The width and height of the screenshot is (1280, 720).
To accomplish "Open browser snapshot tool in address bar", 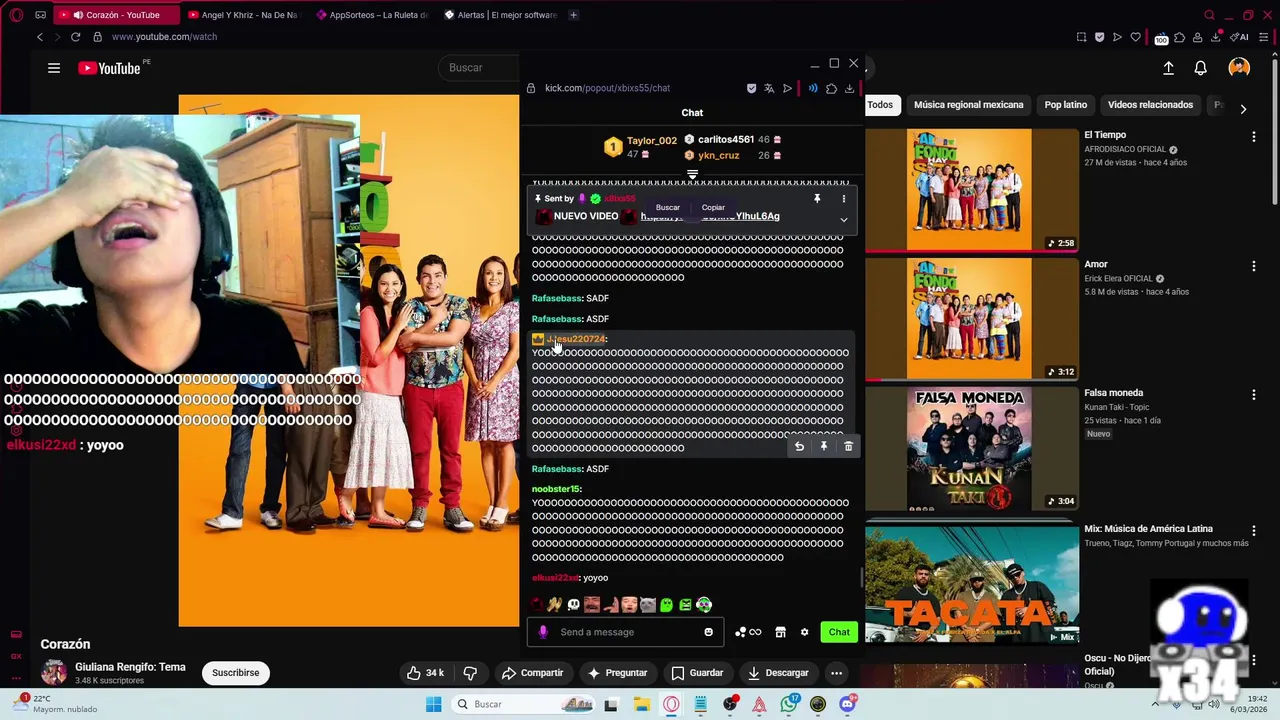I will coord(1081,37).
